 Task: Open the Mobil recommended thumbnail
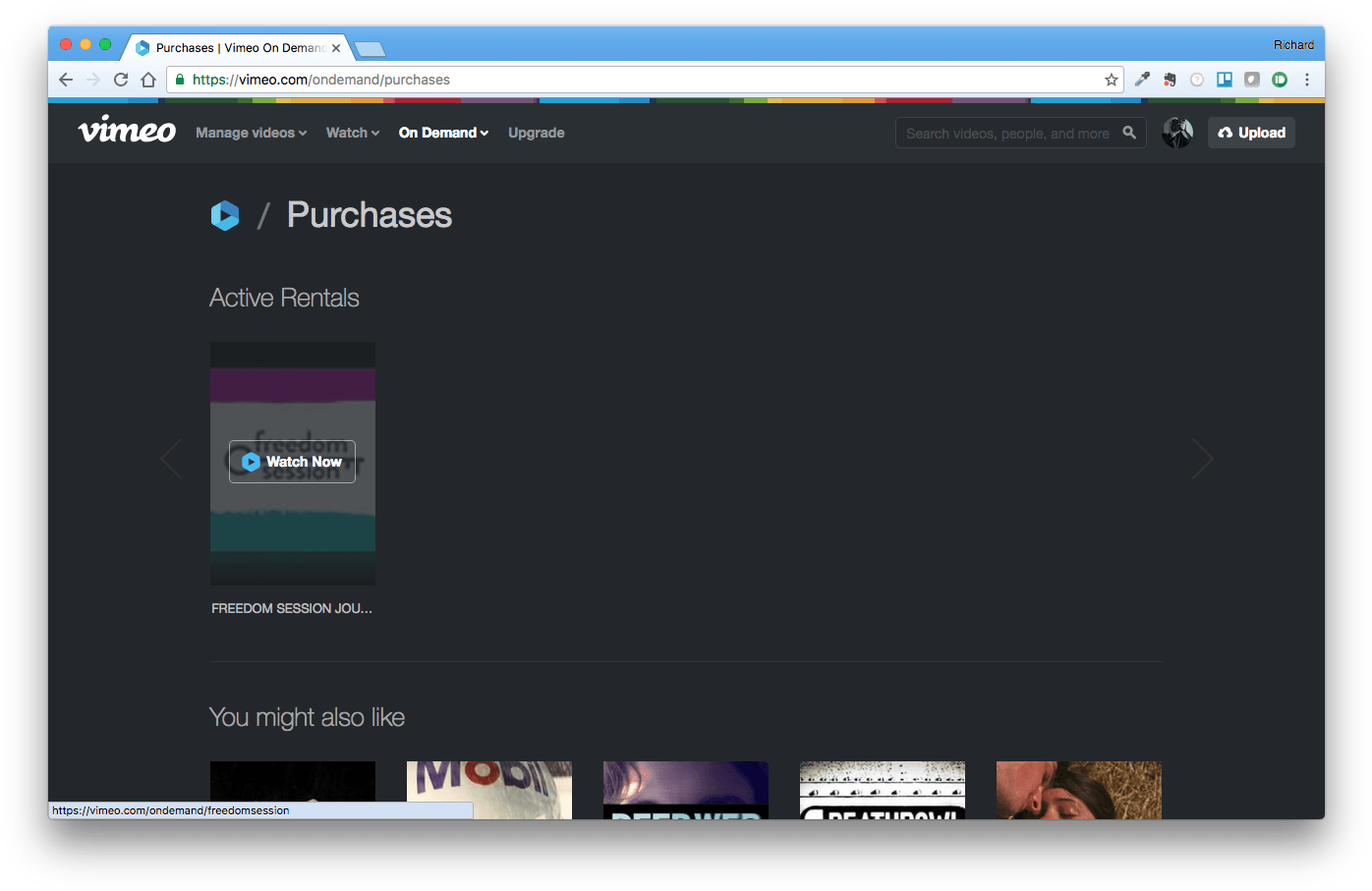coord(489,790)
